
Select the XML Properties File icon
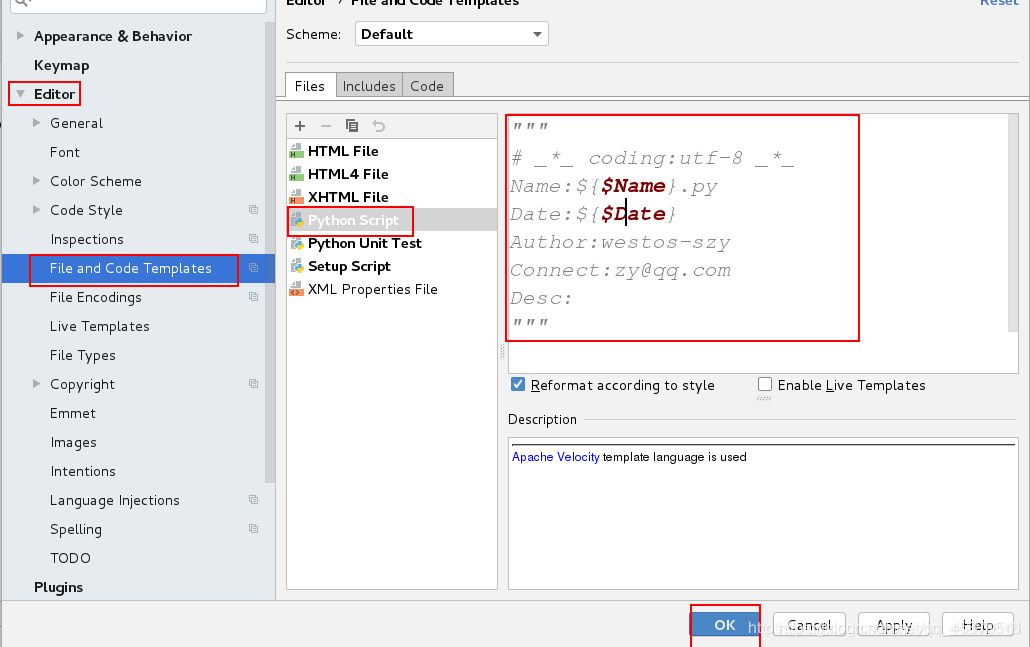point(297,289)
